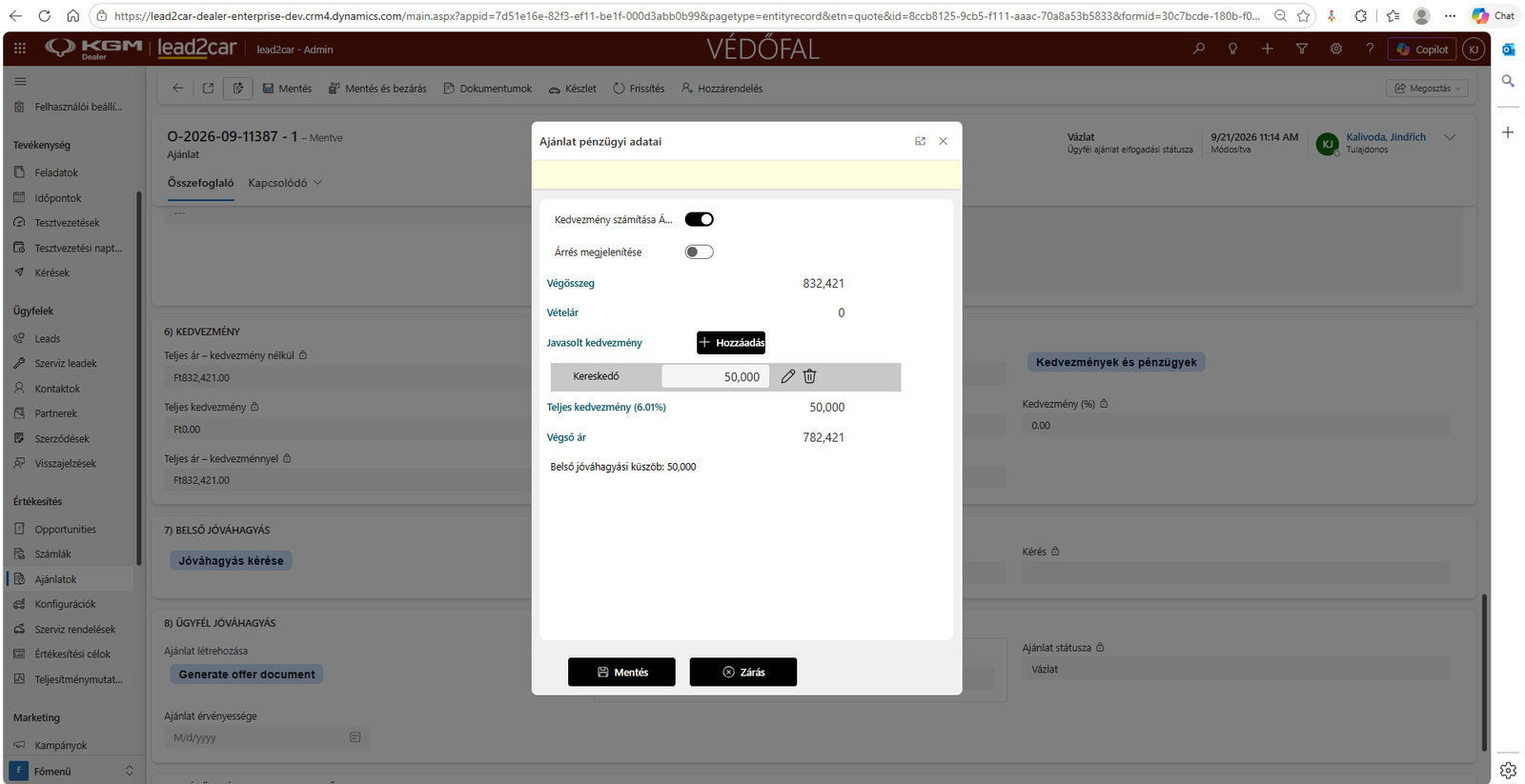Click the Hozzáadás button
1525x784 pixels.
(731, 342)
